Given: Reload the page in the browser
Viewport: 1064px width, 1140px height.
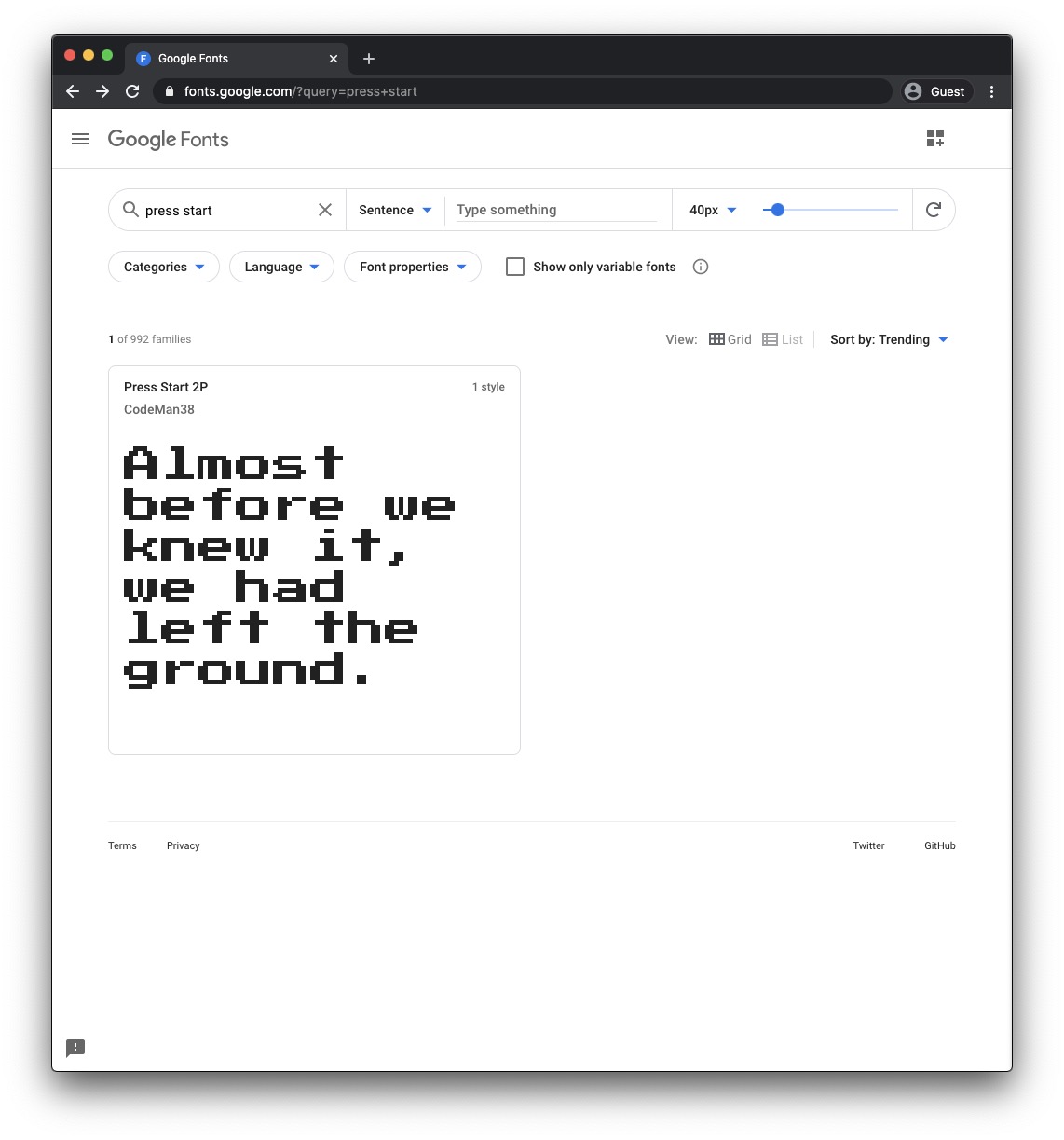Looking at the screenshot, I should pyautogui.click(x=132, y=91).
